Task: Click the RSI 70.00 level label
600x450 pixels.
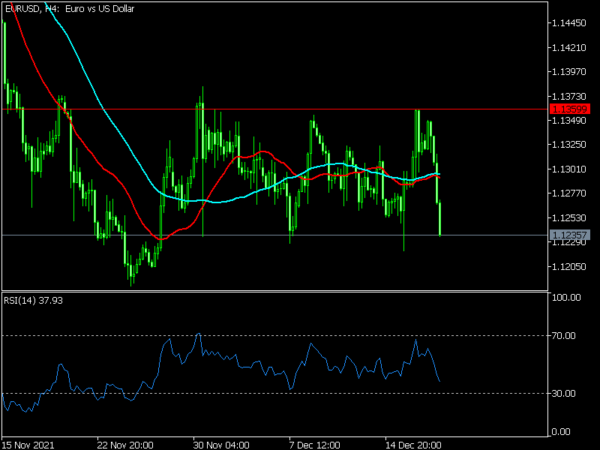Action: (x=566, y=336)
